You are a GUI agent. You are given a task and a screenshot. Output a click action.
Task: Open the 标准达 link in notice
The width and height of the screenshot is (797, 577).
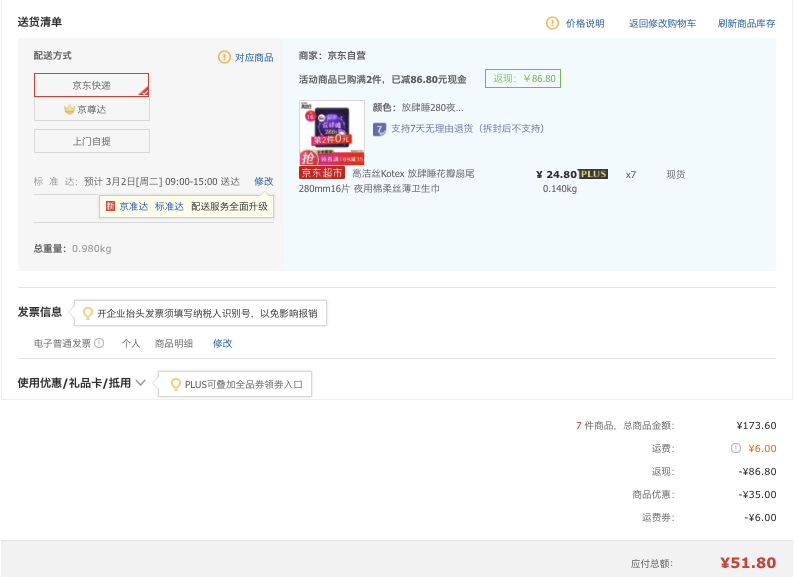[169, 206]
